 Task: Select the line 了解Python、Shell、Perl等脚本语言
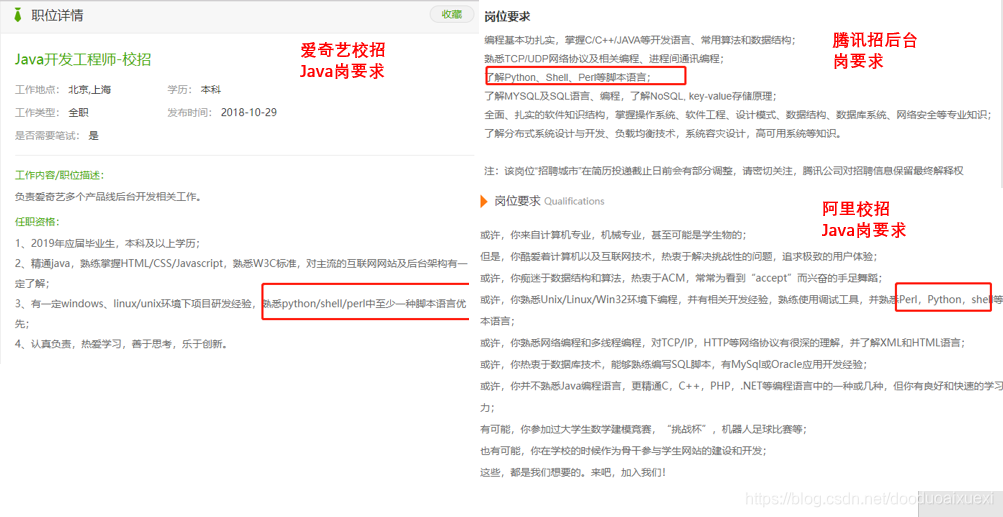tap(569, 77)
